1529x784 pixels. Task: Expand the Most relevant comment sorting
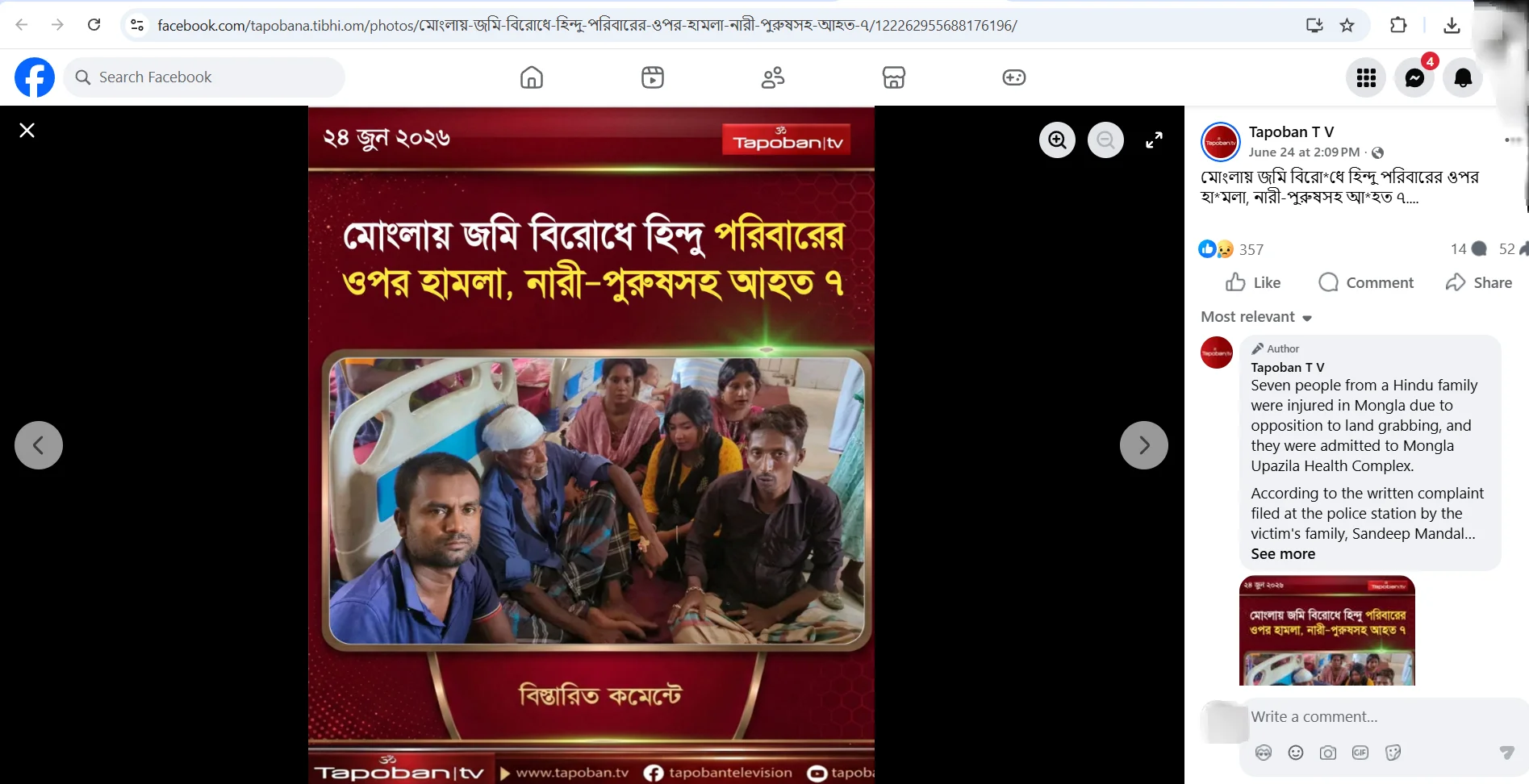tap(1256, 317)
